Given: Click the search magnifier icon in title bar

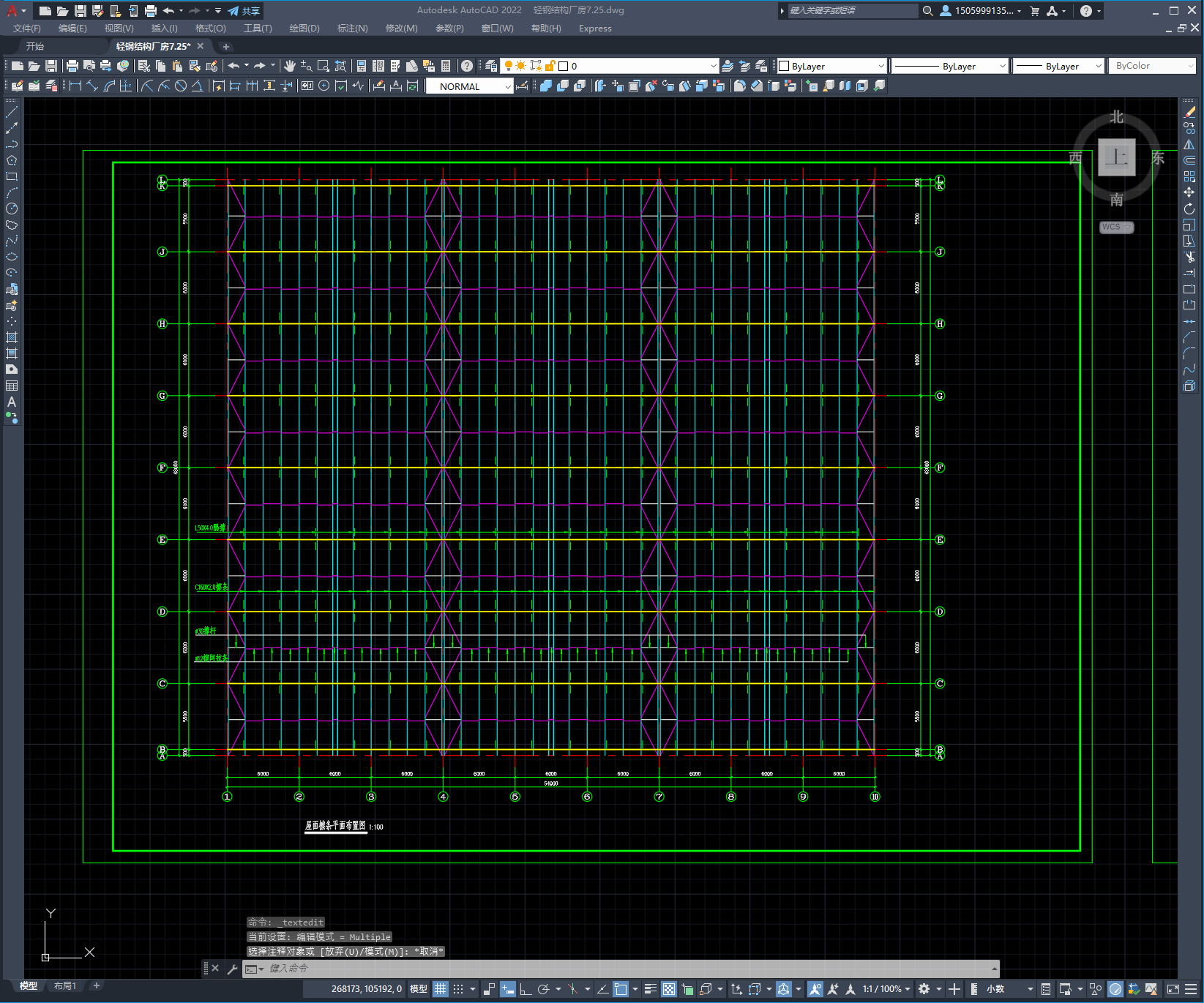Looking at the screenshot, I should (927, 10).
